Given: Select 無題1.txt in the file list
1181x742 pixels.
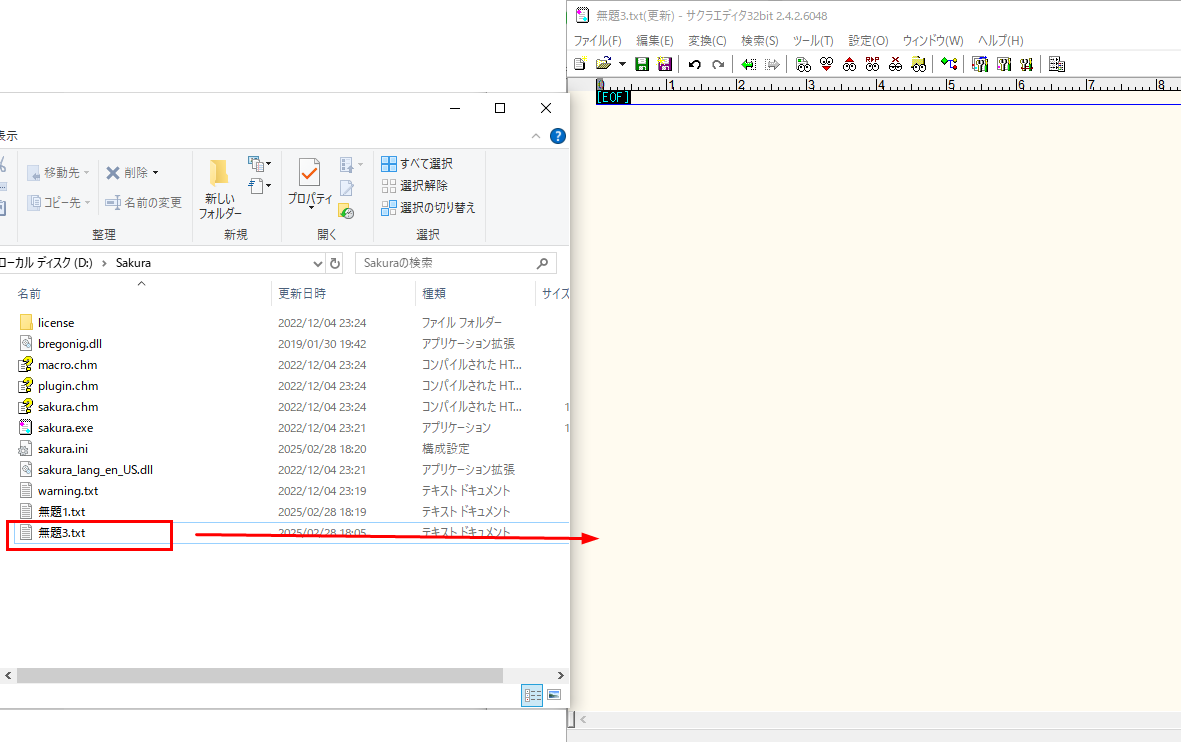Looking at the screenshot, I should 62,512.
